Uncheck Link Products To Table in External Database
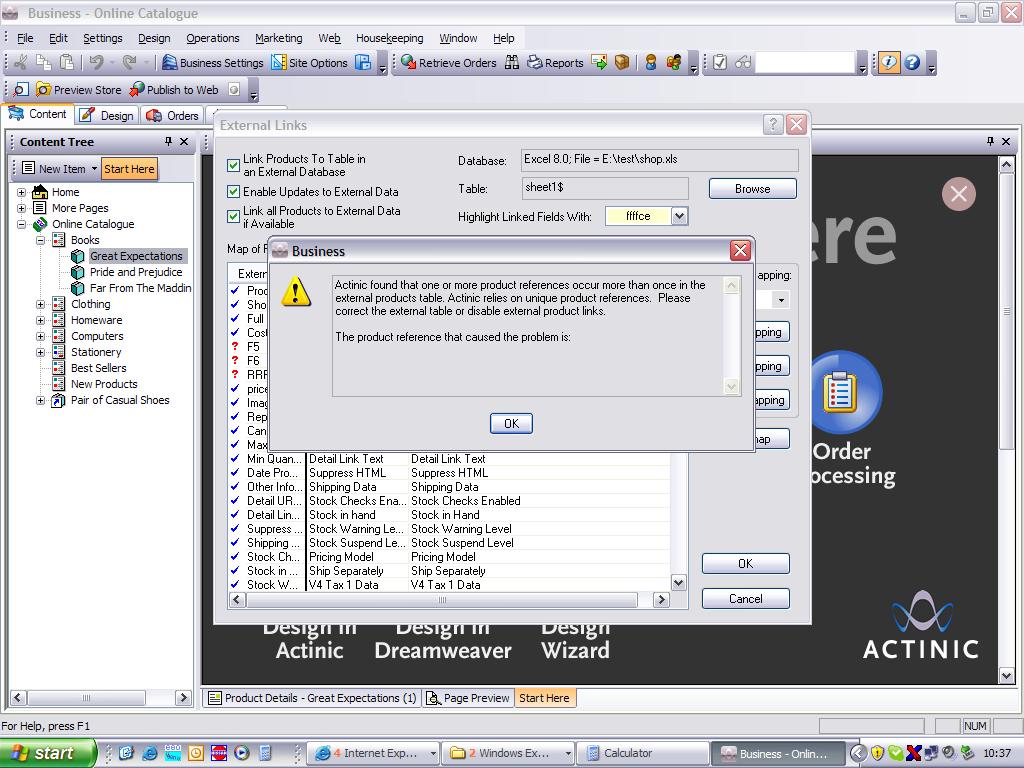The height and width of the screenshot is (768, 1024). click(x=234, y=165)
